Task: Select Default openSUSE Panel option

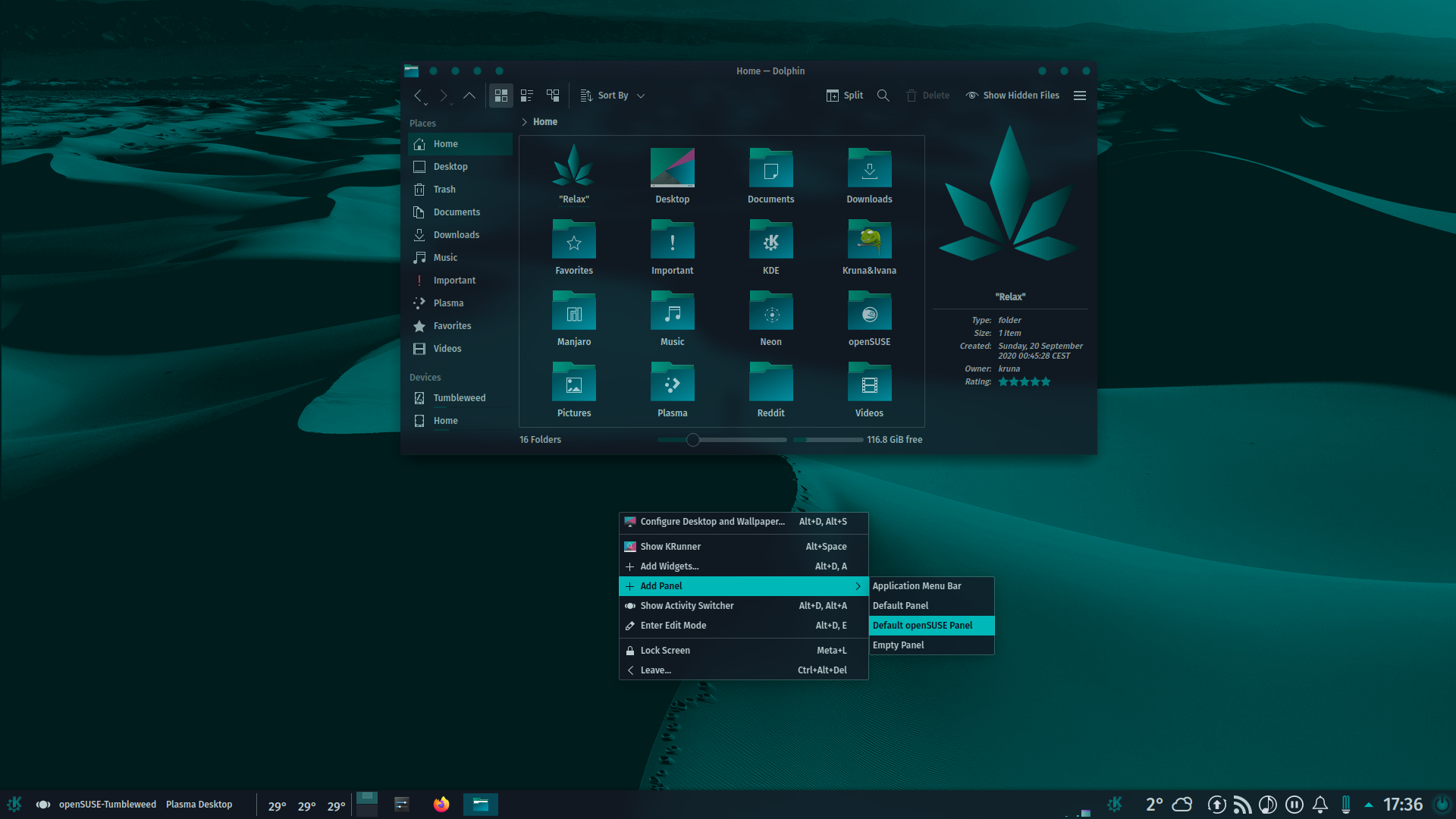Action: (x=931, y=626)
